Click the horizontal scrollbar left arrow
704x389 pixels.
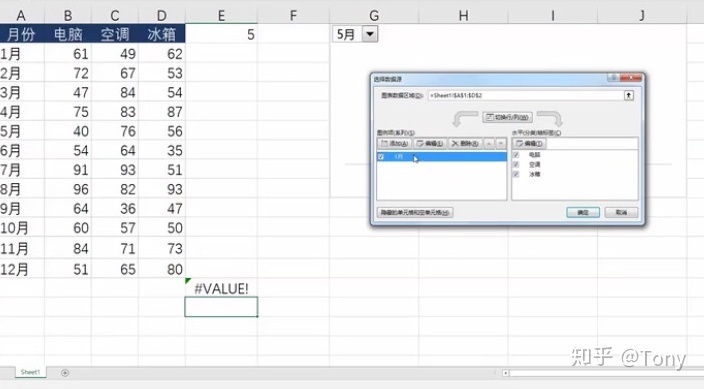coord(506,373)
